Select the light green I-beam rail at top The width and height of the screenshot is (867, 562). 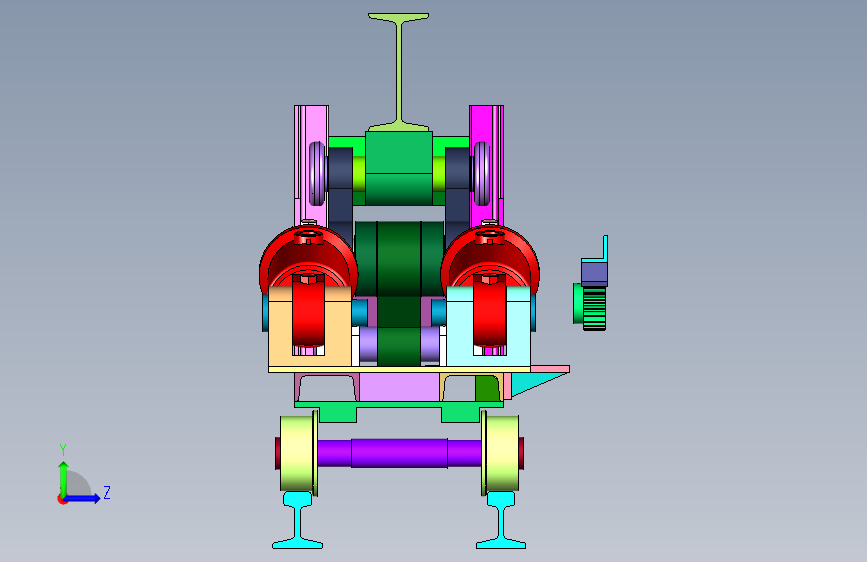click(x=398, y=72)
